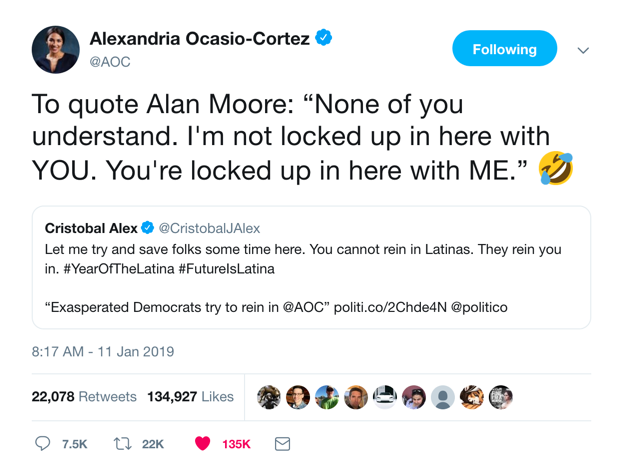Viewport: 625px width, 473px height.
Task: Click the reply speech bubble icon
Action: (42, 443)
